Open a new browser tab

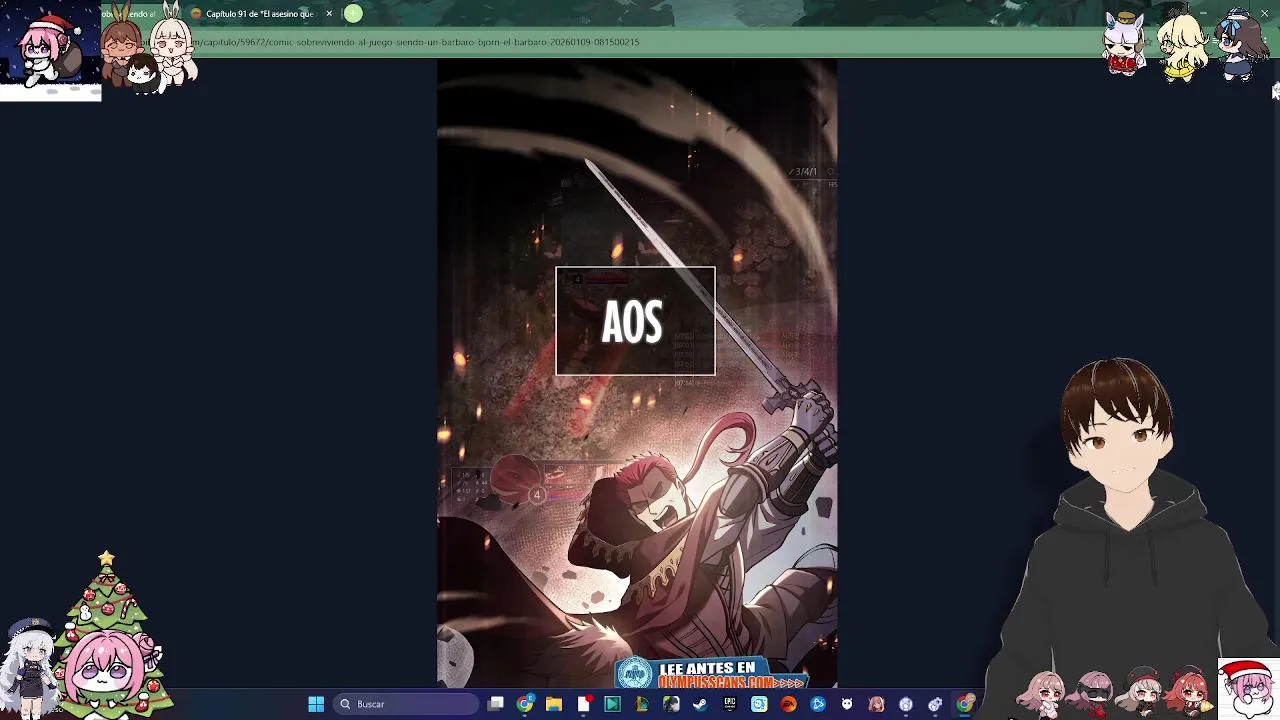[x=353, y=14]
